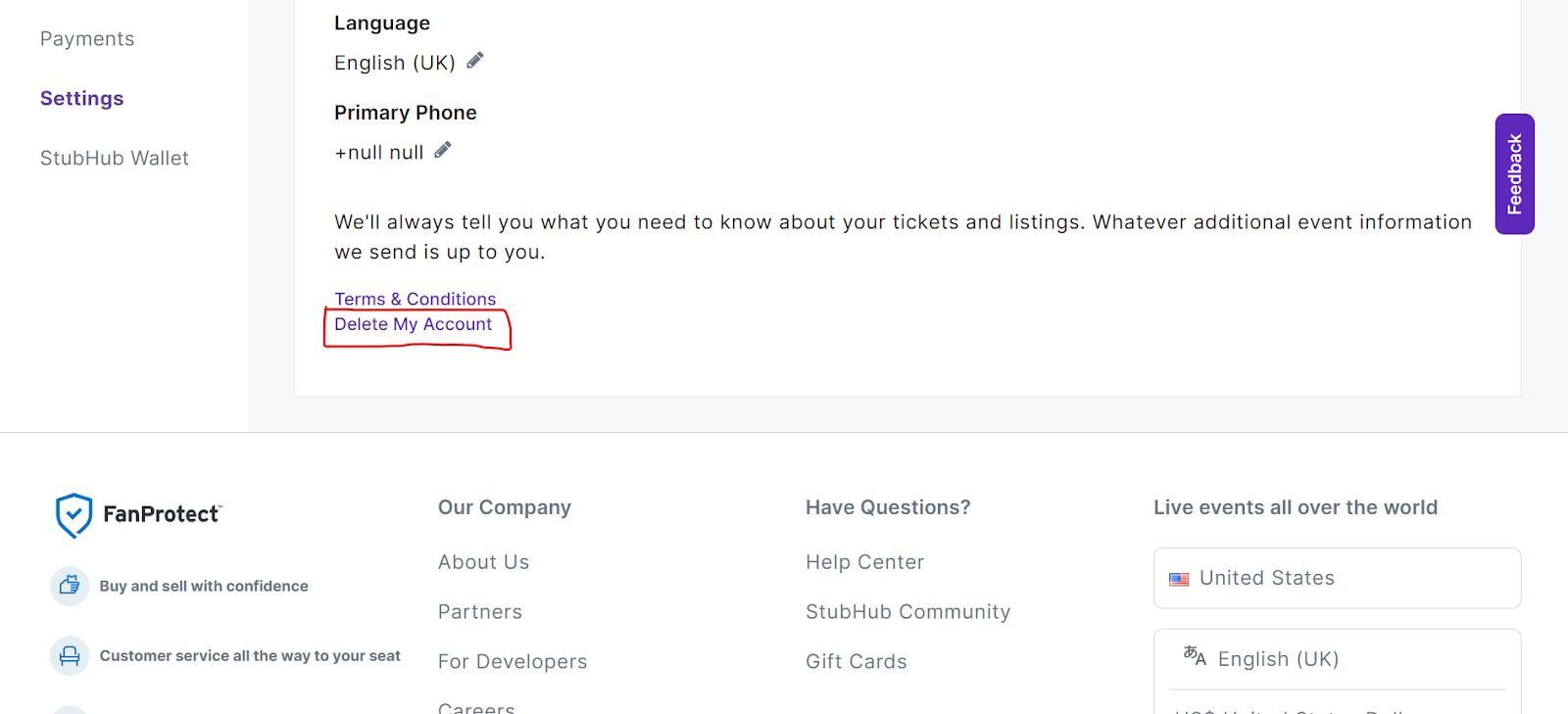1568x714 pixels.
Task: Open the Partners footer link
Action: pyautogui.click(x=480, y=612)
